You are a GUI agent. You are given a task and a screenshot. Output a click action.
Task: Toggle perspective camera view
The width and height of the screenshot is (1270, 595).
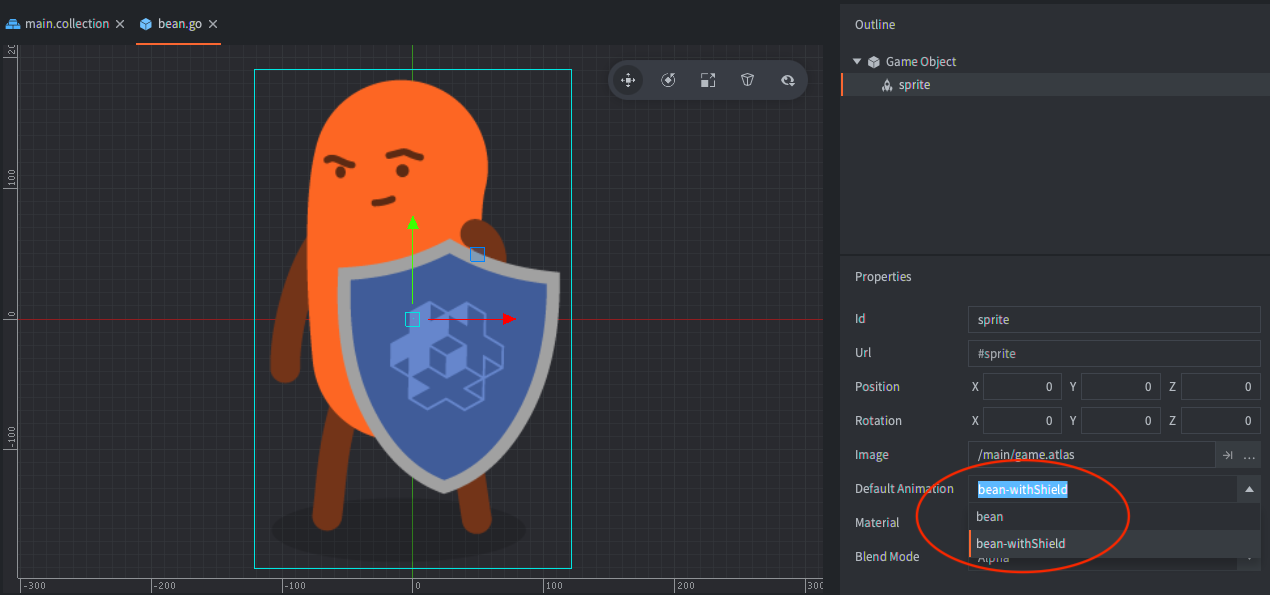[x=747, y=80]
